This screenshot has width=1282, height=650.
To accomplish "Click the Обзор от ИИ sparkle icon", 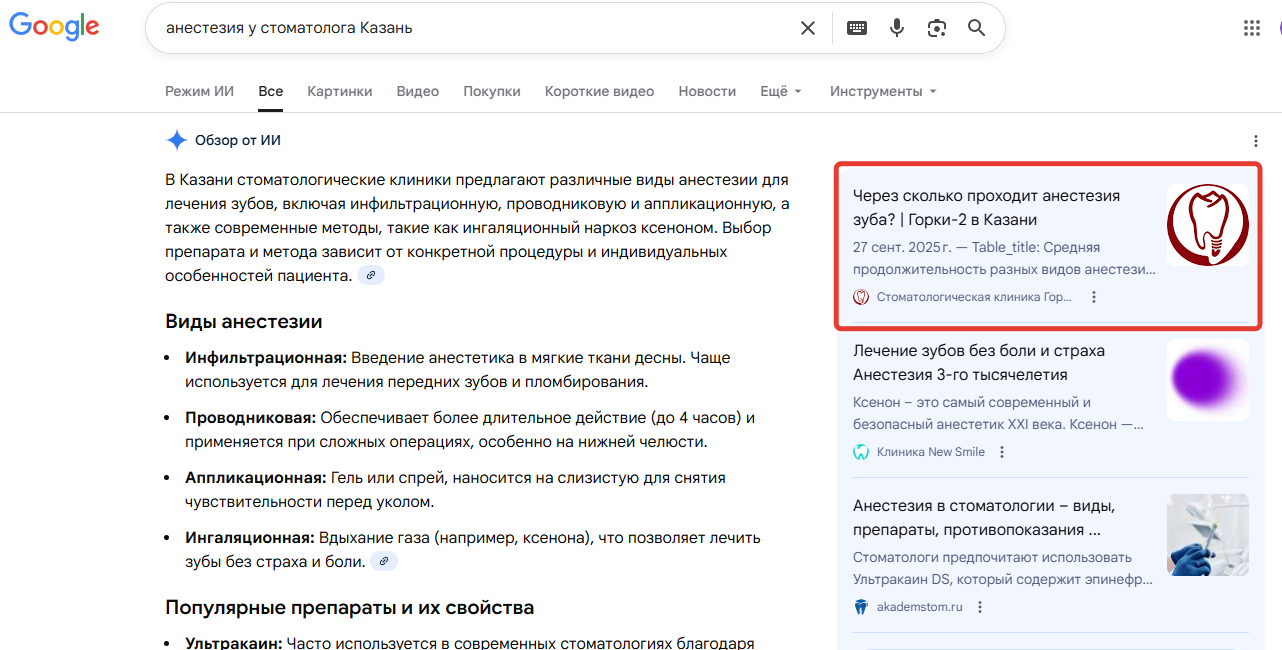I will click(177, 141).
